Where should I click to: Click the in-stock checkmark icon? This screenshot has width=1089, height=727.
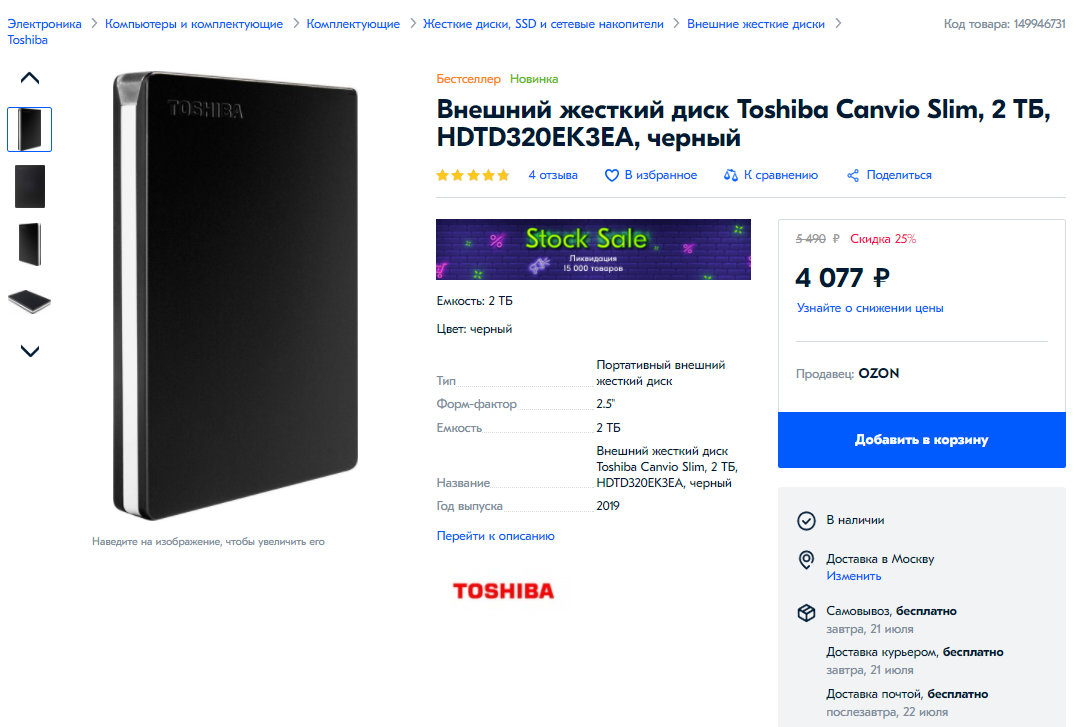pos(806,521)
